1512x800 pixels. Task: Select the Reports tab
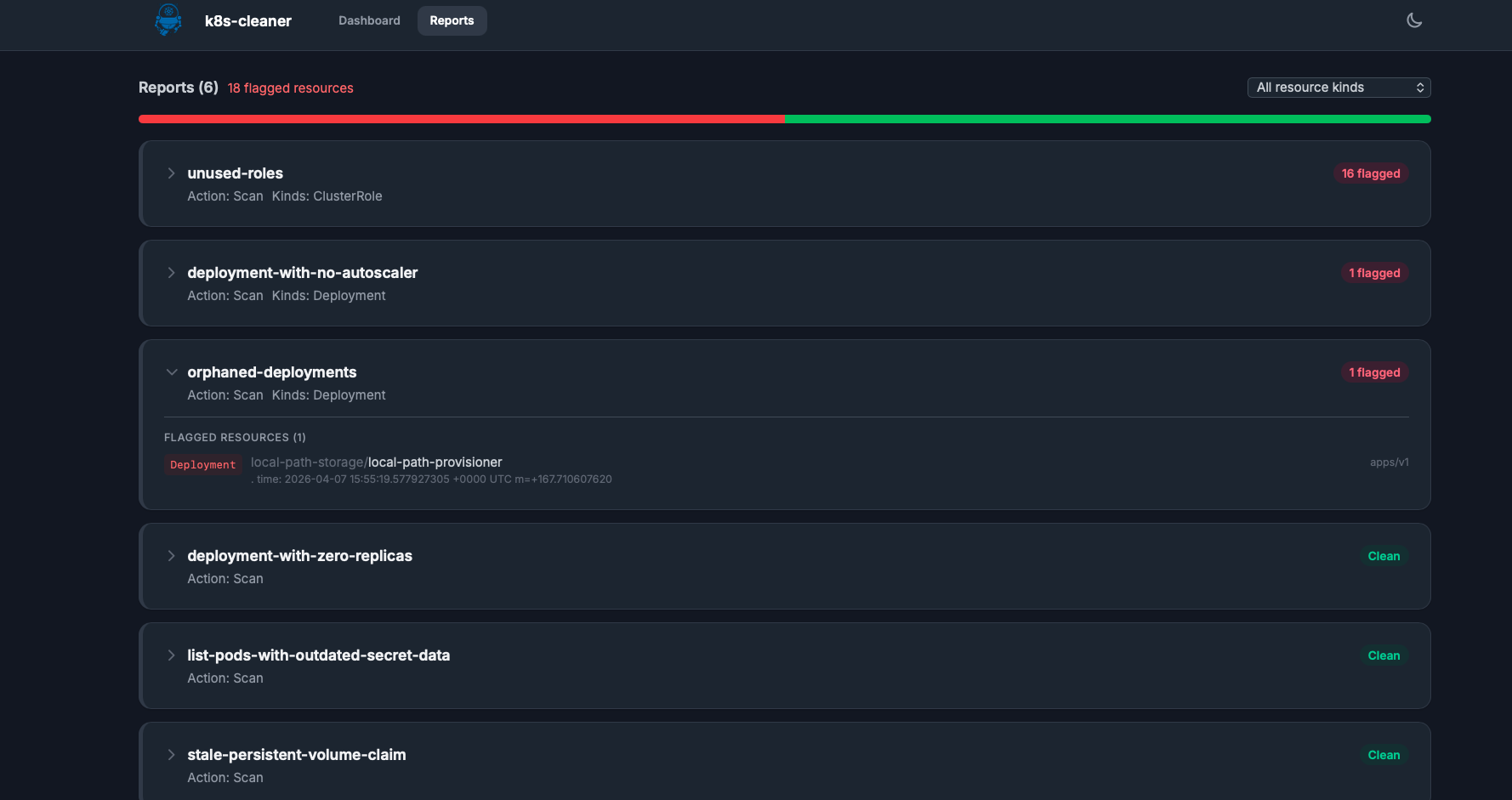click(x=452, y=20)
